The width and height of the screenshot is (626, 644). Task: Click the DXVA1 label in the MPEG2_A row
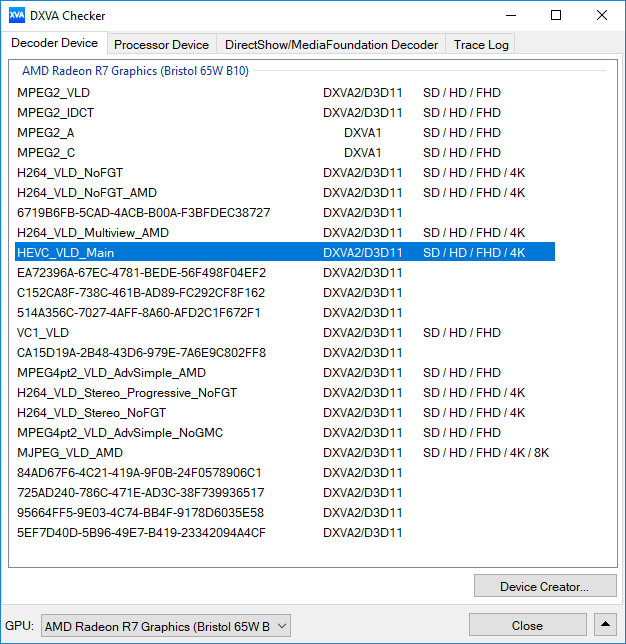(x=363, y=133)
